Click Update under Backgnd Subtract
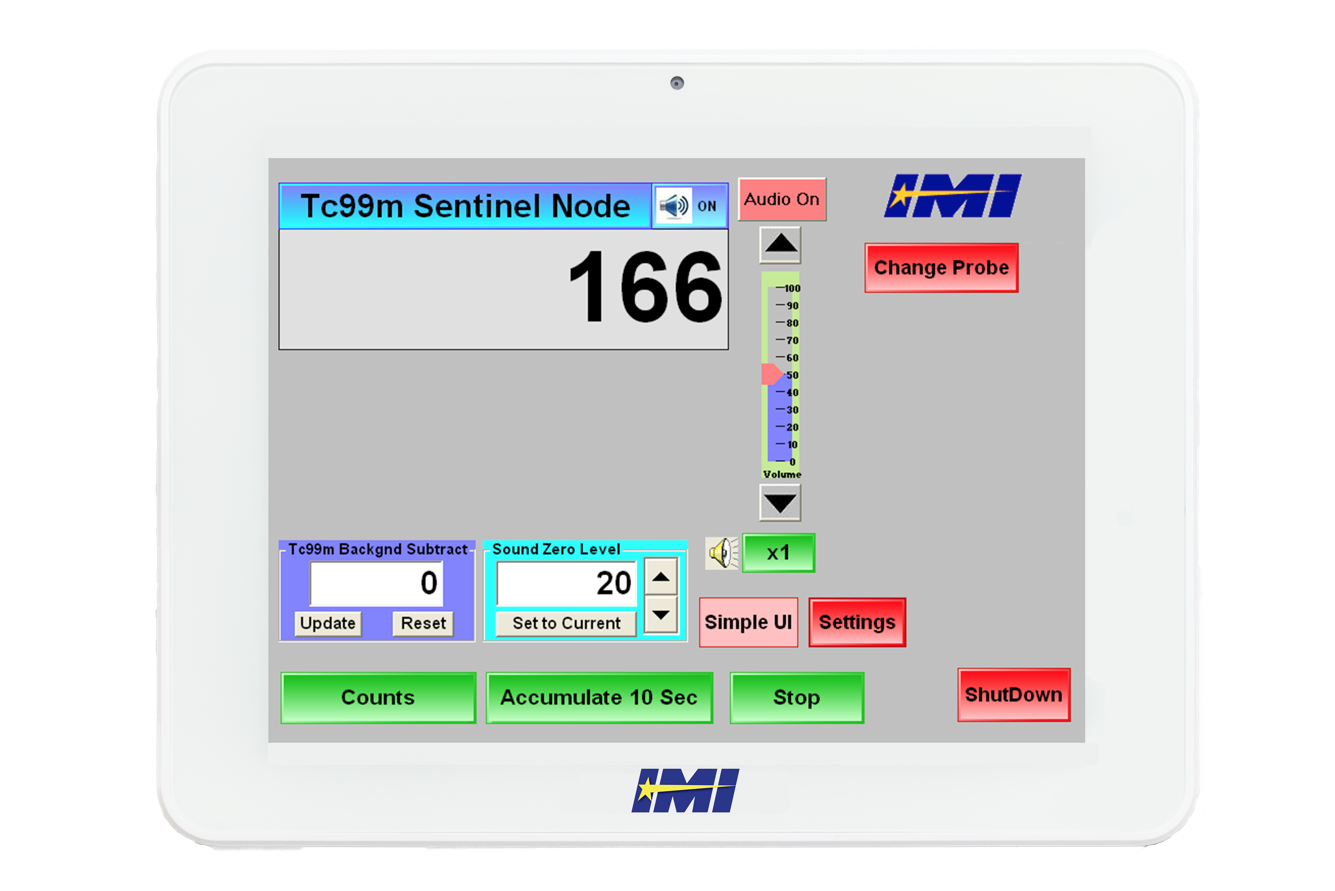Viewport: 1335px width, 891px height. pyautogui.click(x=328, y=623)
